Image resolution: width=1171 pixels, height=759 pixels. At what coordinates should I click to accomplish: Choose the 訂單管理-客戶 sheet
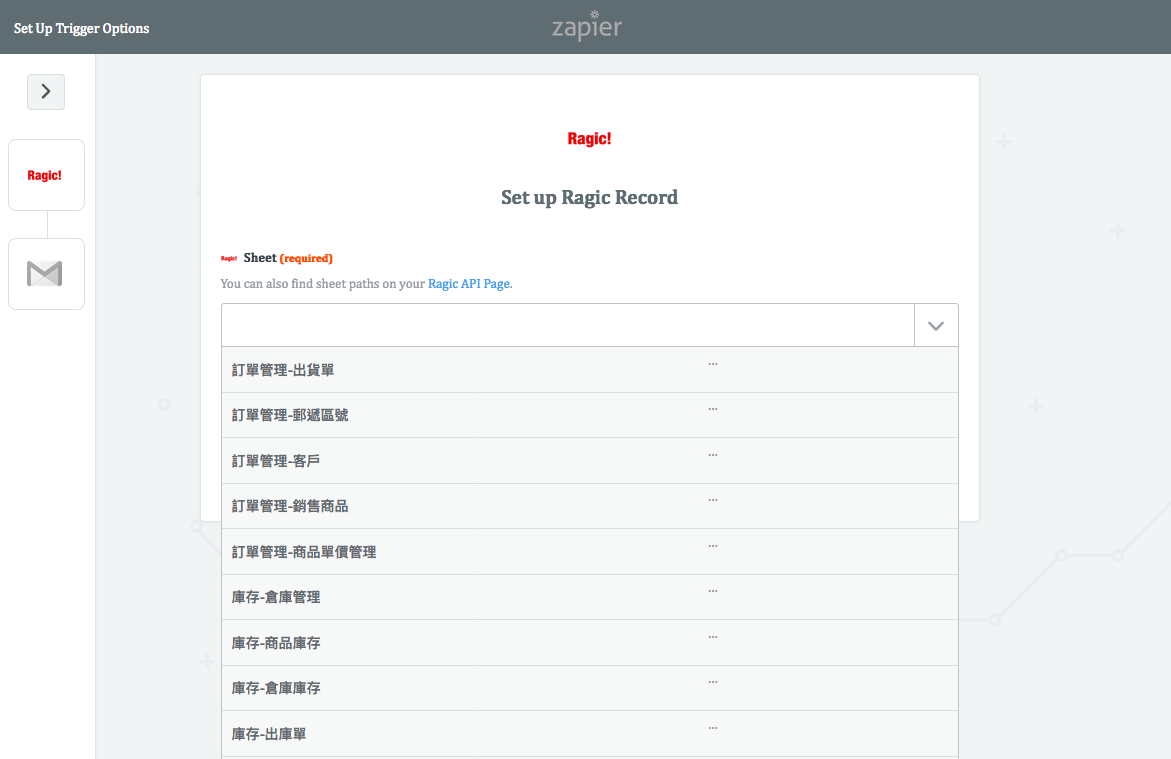(590, 461)
